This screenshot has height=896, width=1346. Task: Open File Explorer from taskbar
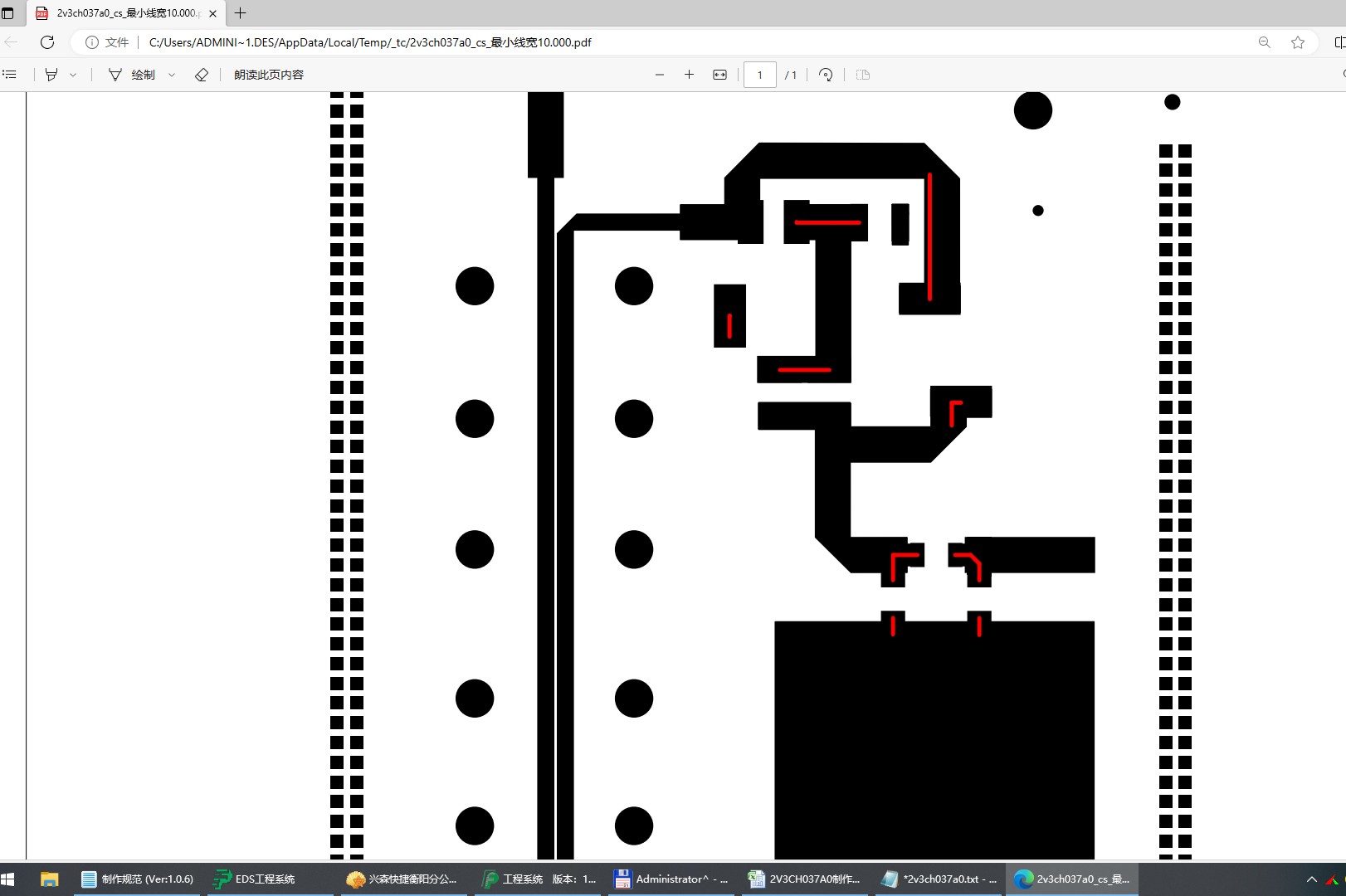[x=50, y=879]
